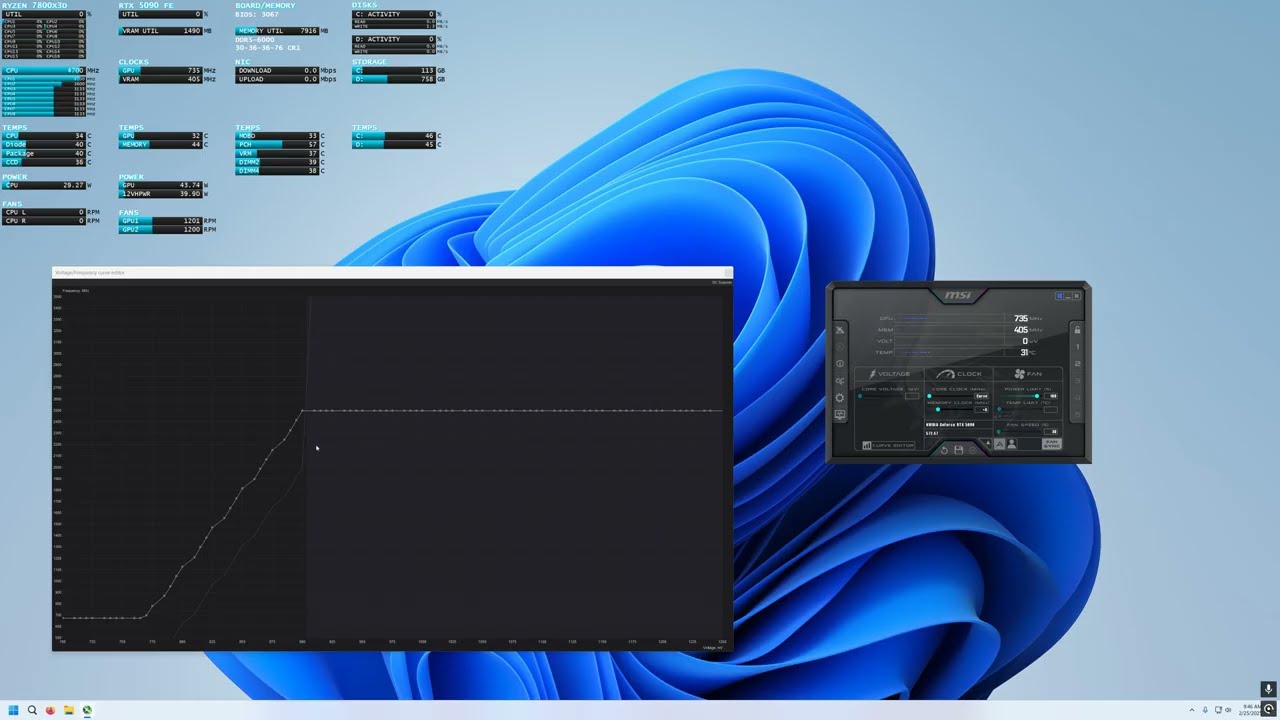
Task: Click the Power Limit value field
Action: point(1051,396)
